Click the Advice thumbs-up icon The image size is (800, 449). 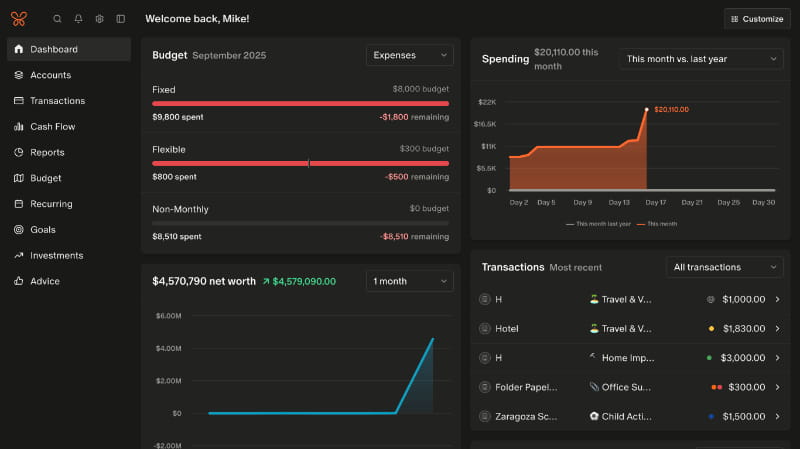(x=19, y=281)
